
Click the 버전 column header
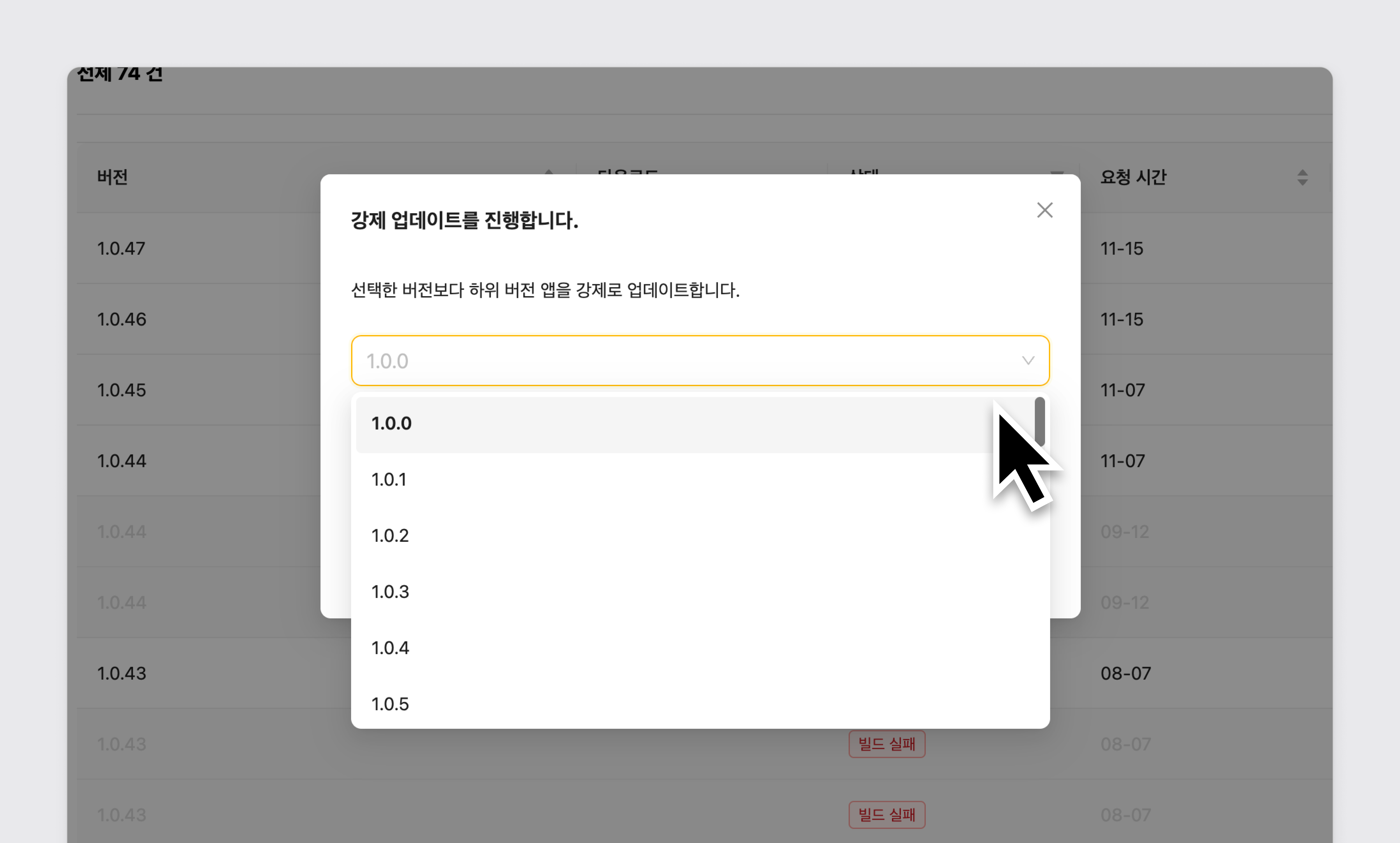(x=112, y=177)
